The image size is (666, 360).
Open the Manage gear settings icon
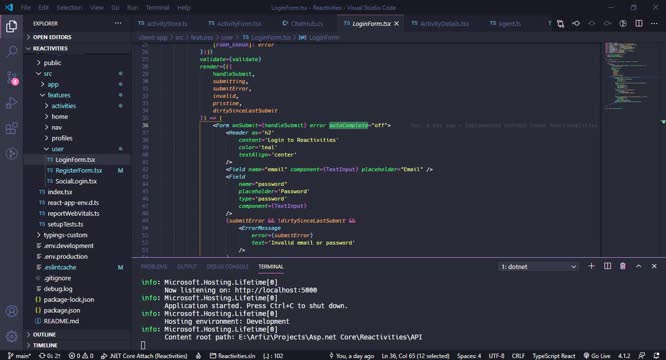(11, 336)
